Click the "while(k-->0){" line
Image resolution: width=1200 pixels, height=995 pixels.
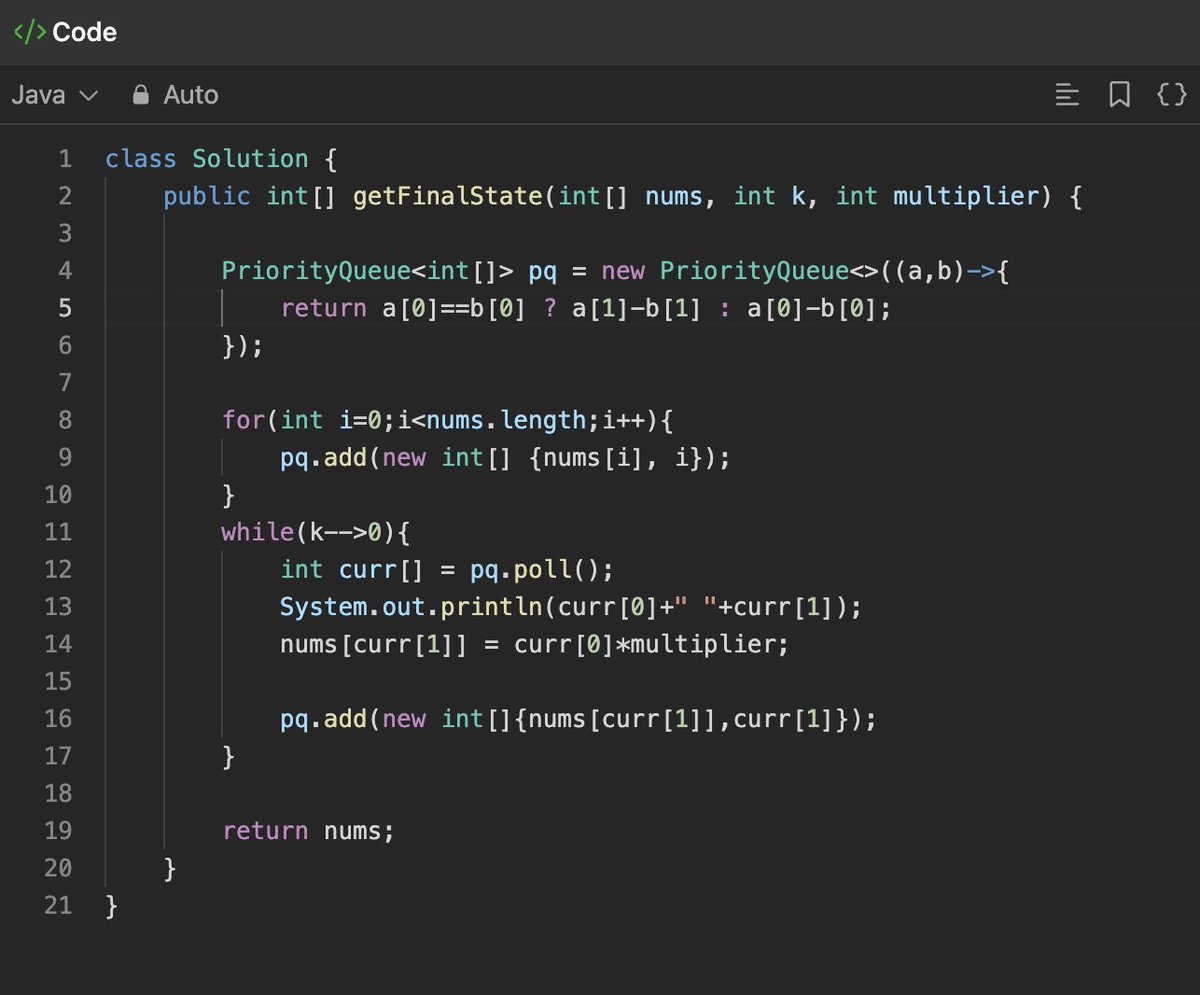point(316,532)
